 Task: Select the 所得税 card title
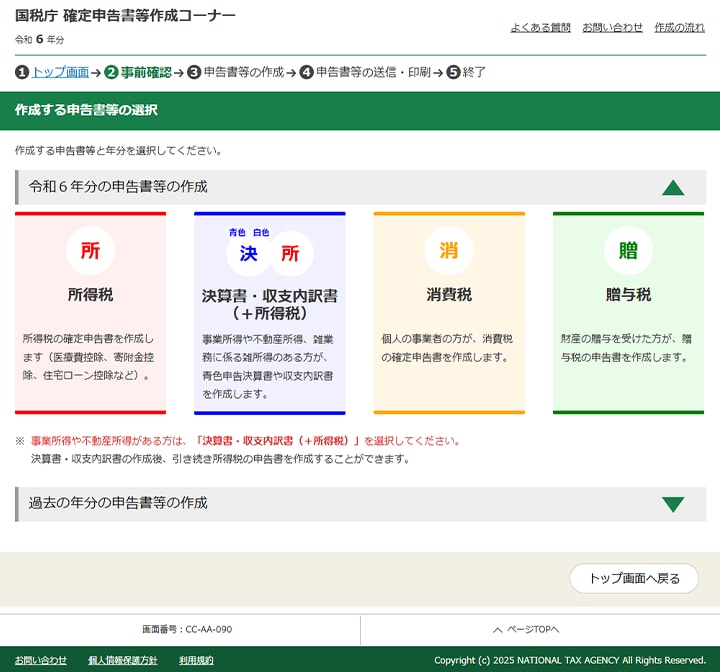point(90,294)
